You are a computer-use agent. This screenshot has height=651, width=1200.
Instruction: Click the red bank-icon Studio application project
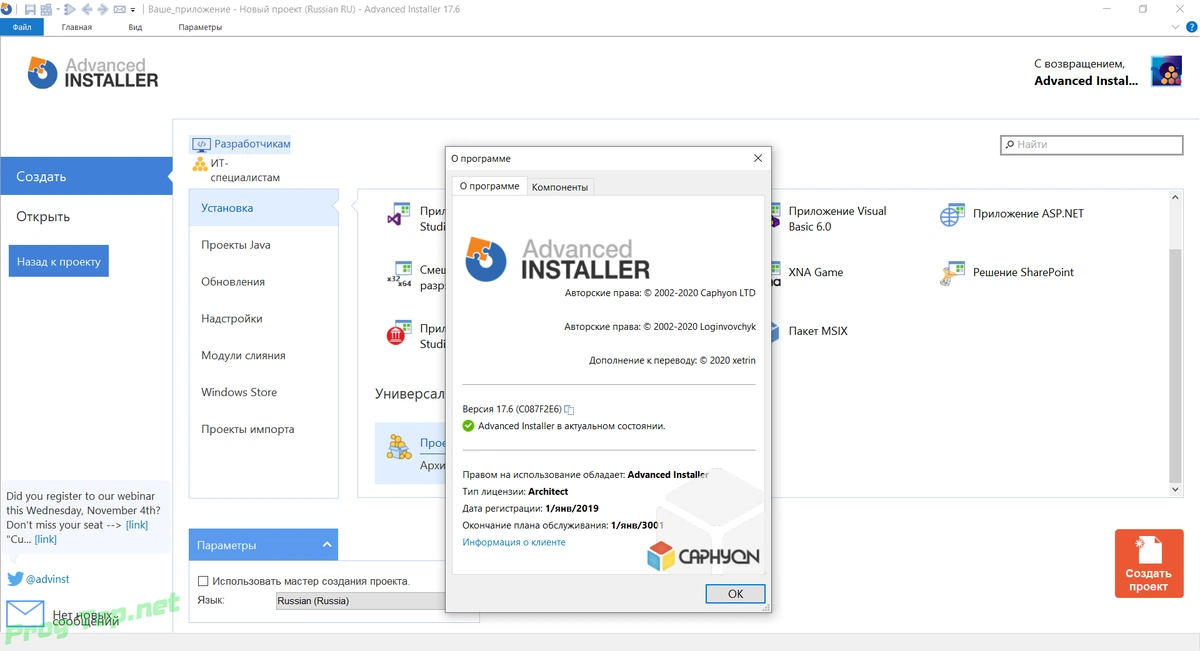[399, 334]
